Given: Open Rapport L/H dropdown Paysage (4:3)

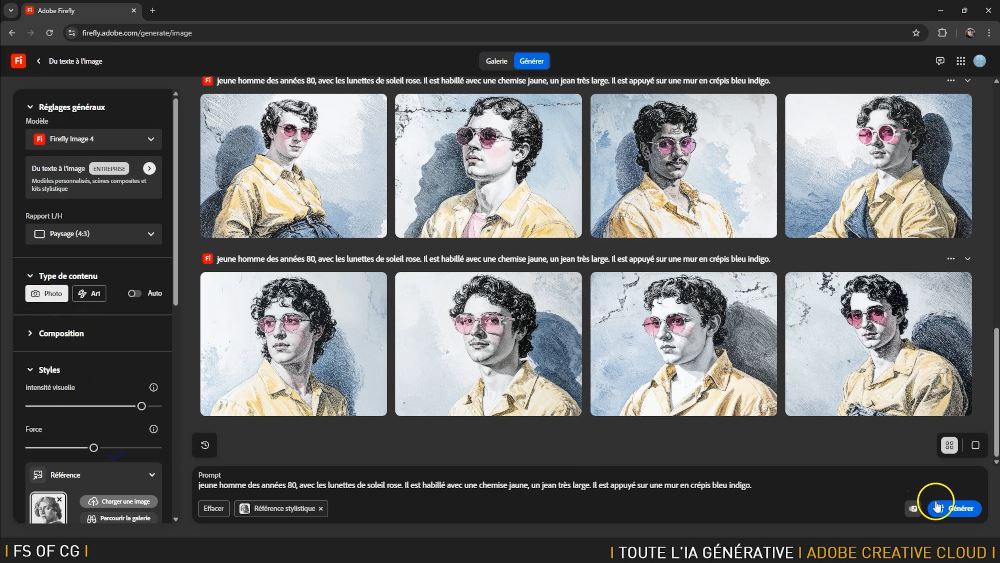Looking at the screenshot, I should coord(94,234).
